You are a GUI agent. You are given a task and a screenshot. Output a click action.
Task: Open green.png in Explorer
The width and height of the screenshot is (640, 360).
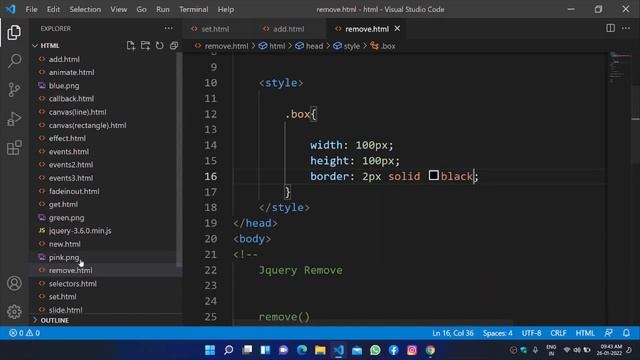point(67,218)
